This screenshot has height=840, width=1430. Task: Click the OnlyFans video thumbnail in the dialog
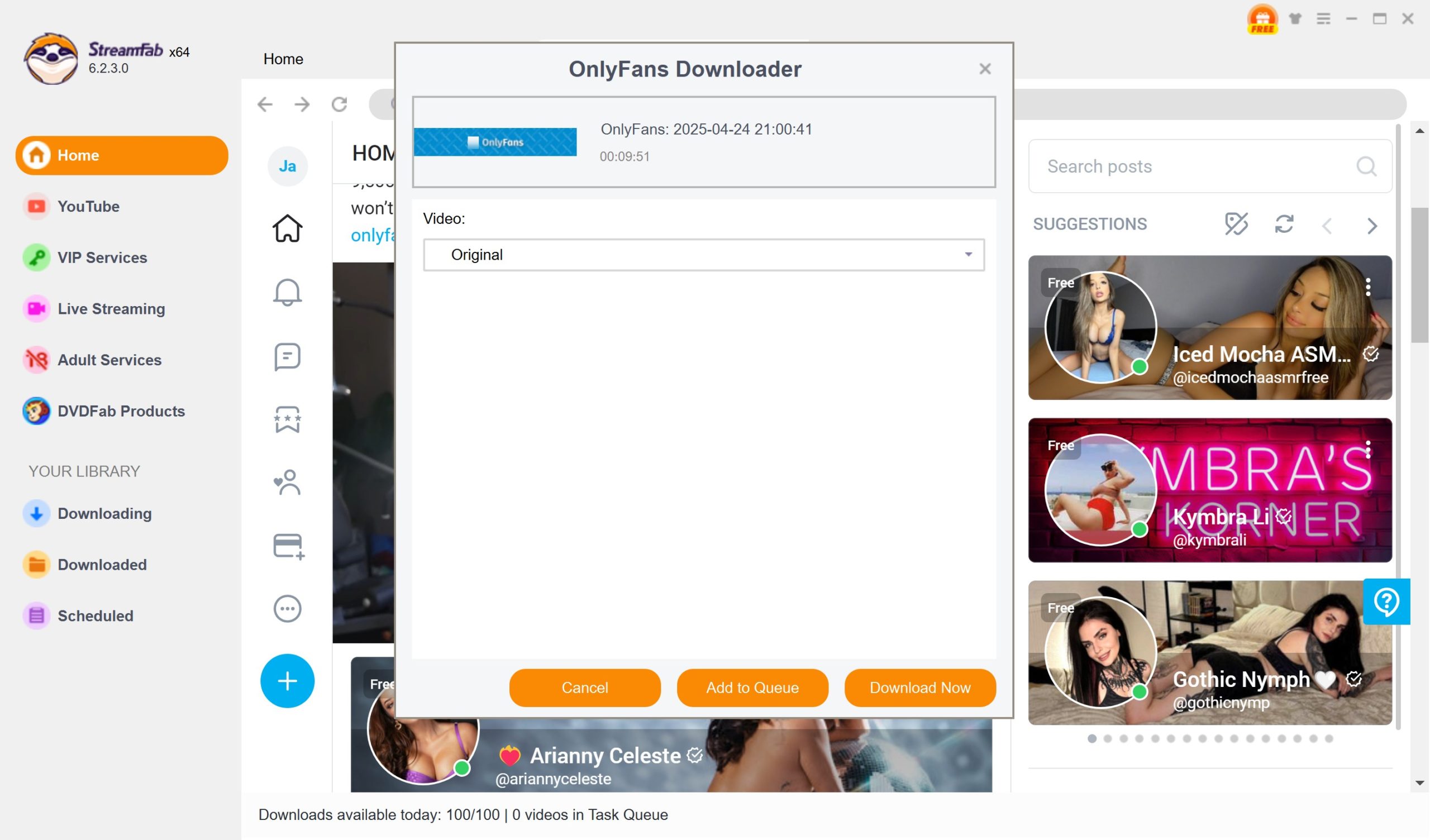coord(495,142)
